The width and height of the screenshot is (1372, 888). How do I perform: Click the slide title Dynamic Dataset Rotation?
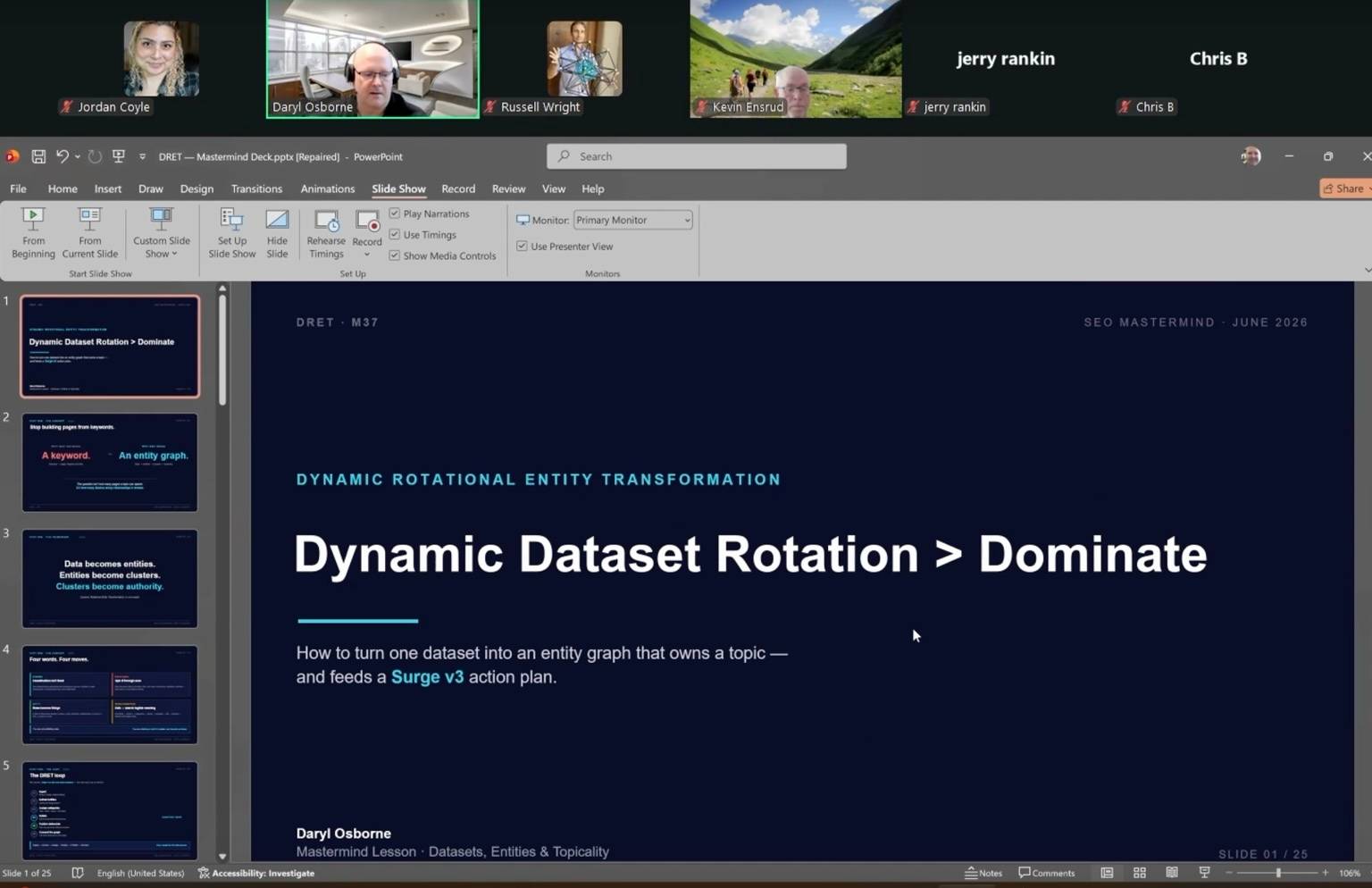coord(750,554)
